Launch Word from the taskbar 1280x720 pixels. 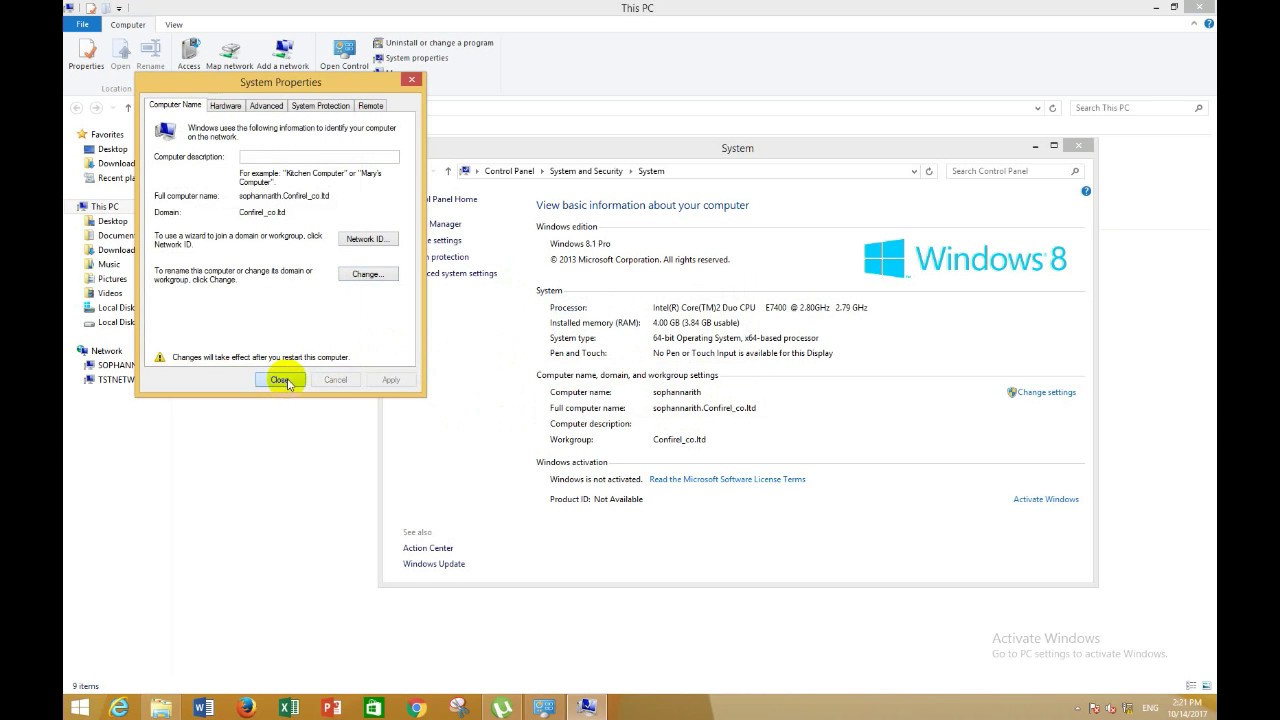tap(204, 708)
